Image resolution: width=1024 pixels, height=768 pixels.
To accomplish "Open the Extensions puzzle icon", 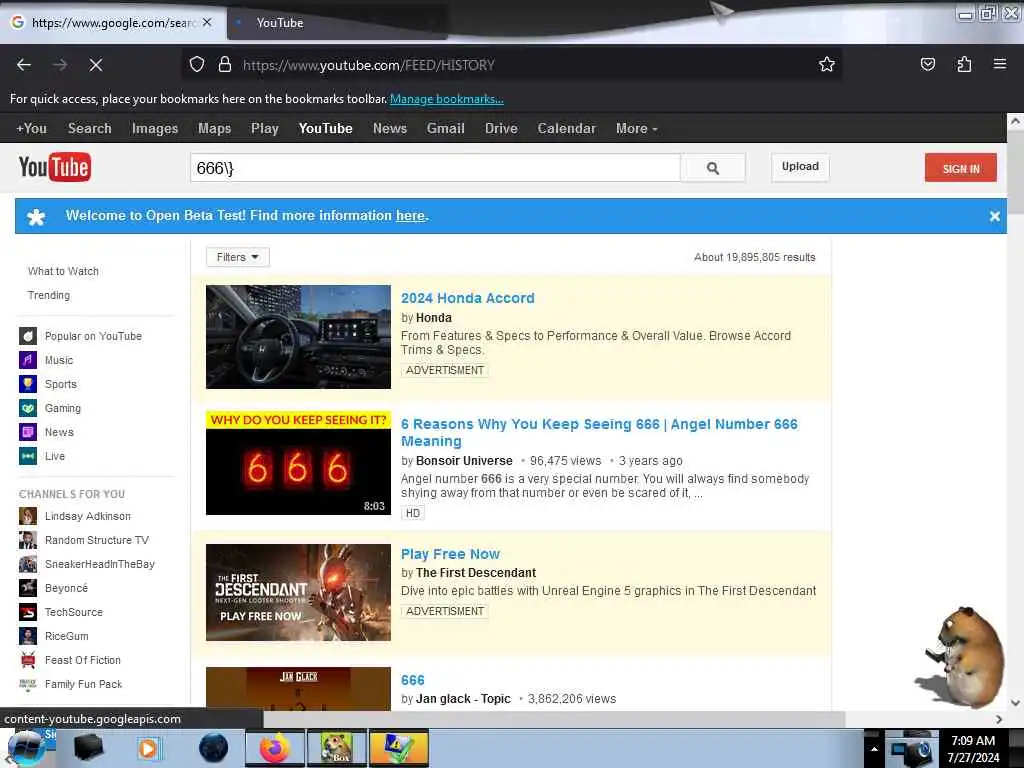I will click(x=964, y=65).
